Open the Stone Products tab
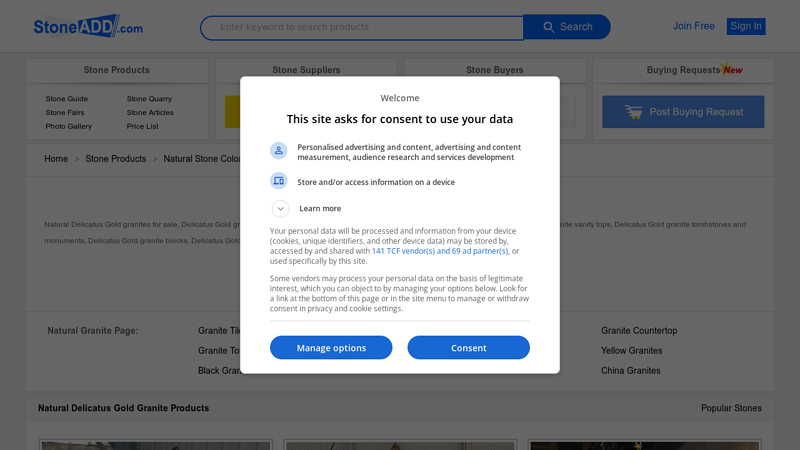800x450 pixels. coord(117,70)
